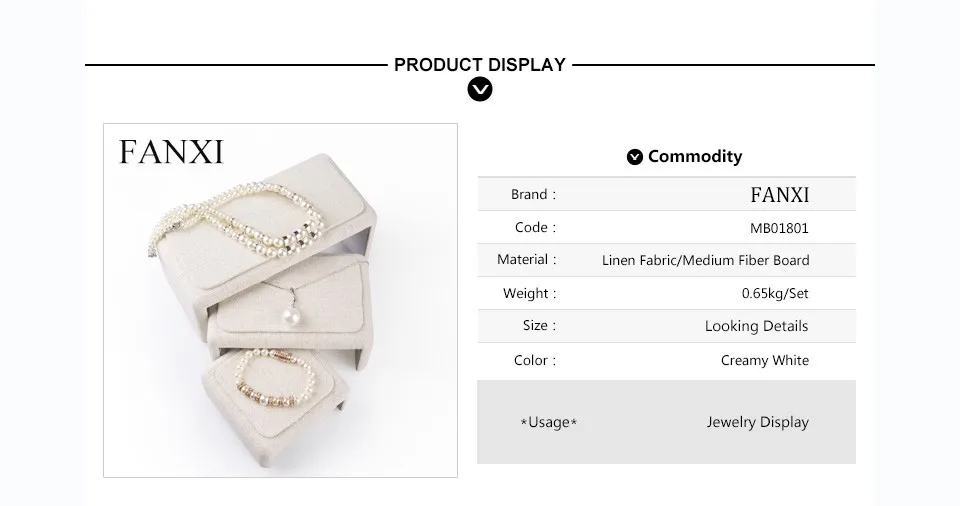Select the Commodity section title
The width and height of the screenshot is (960, 506).
pos(695,156)
